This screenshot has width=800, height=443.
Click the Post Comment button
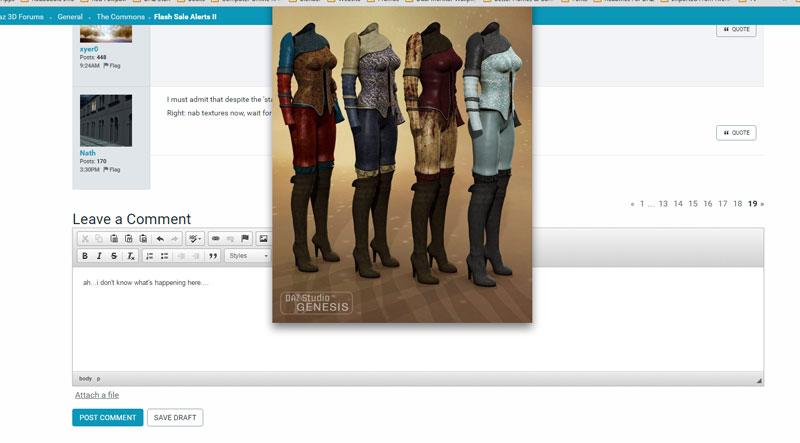point(108,417)
